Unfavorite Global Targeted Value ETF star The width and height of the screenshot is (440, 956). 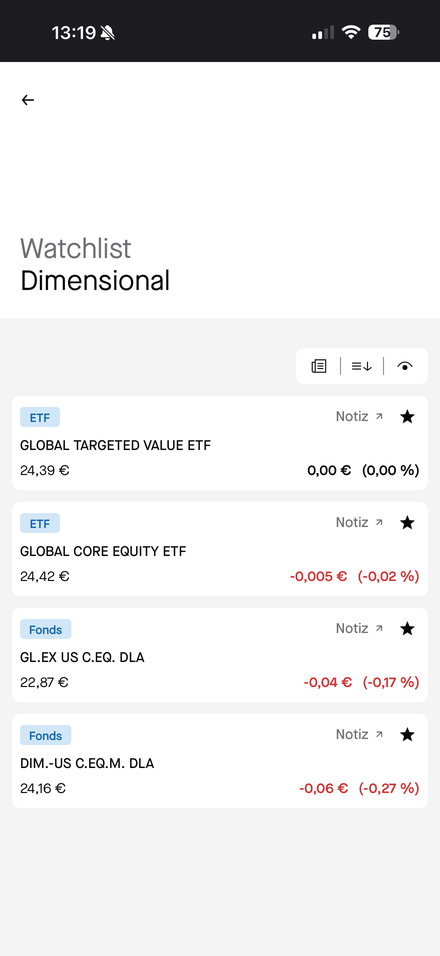click(x=407, y=416)
